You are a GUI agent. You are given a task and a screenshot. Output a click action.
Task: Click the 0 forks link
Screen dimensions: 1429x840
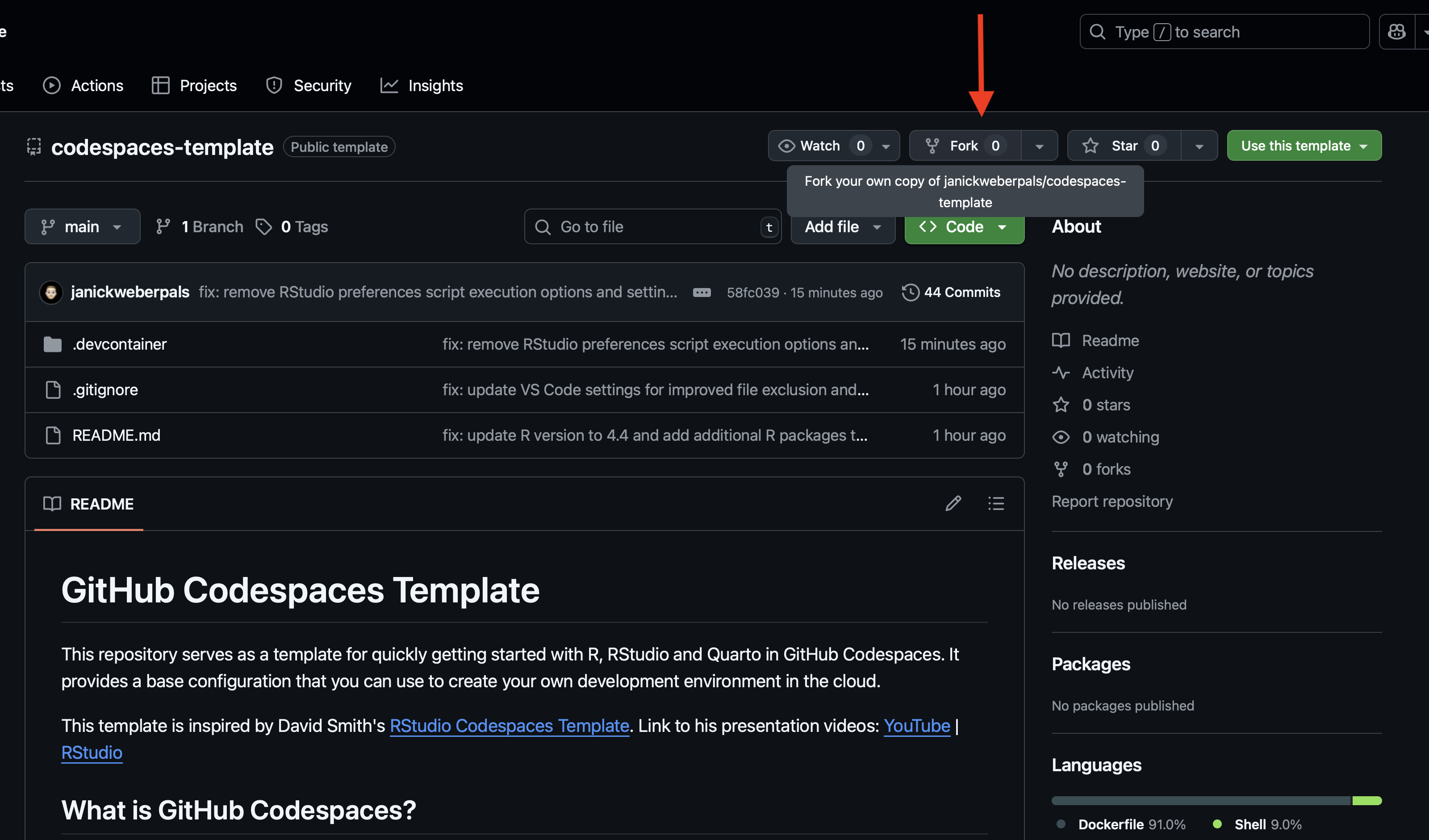pyautogui.click(x=1091, y=469)
